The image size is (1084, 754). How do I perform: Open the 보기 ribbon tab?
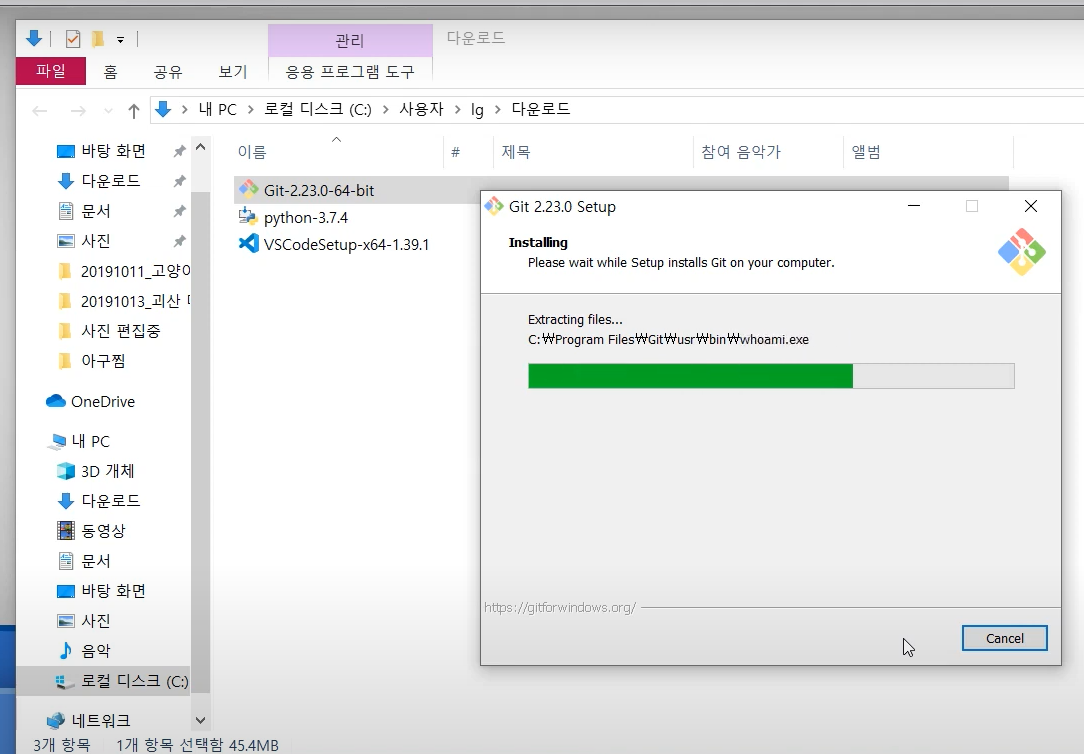click(233, 72)
